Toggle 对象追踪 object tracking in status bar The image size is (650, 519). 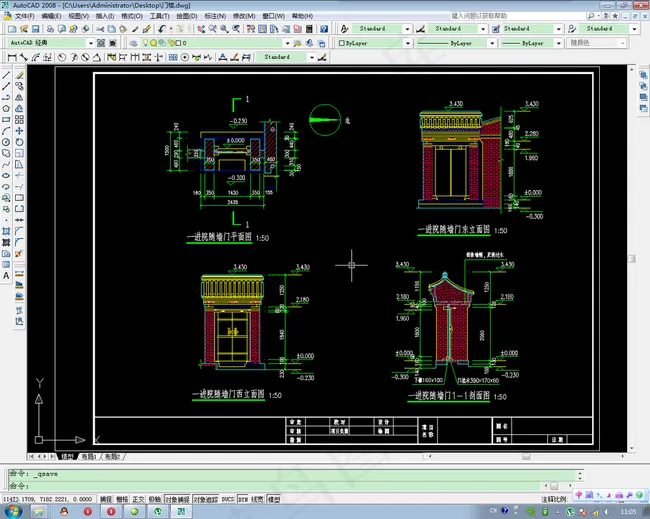tap(206, 500)
